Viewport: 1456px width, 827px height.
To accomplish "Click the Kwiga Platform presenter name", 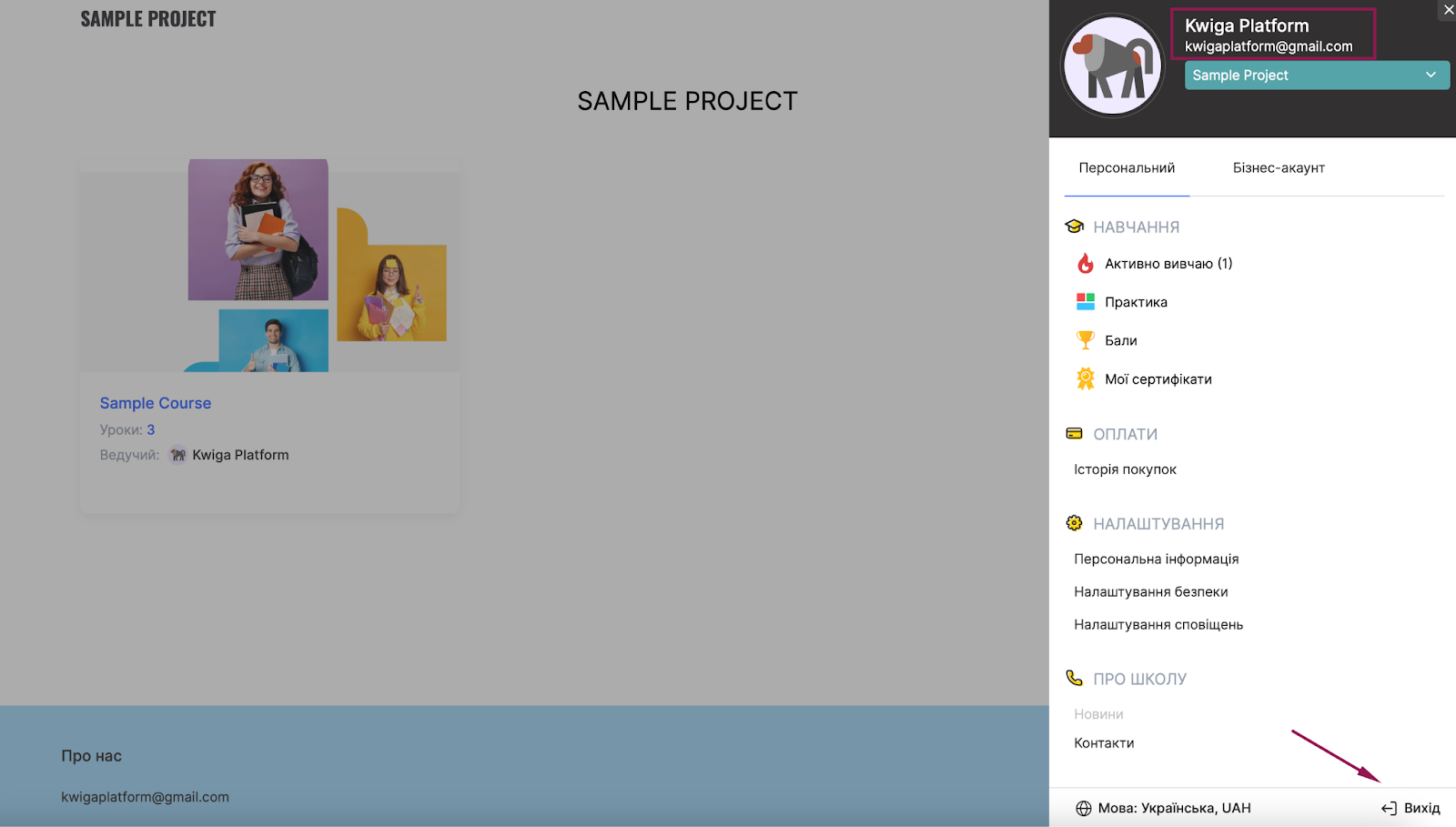I will pos(240,455).
